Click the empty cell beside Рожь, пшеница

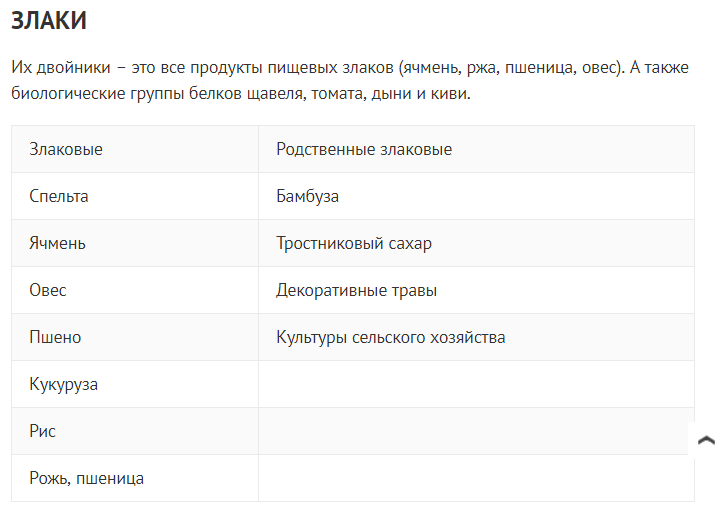(476, 479)
